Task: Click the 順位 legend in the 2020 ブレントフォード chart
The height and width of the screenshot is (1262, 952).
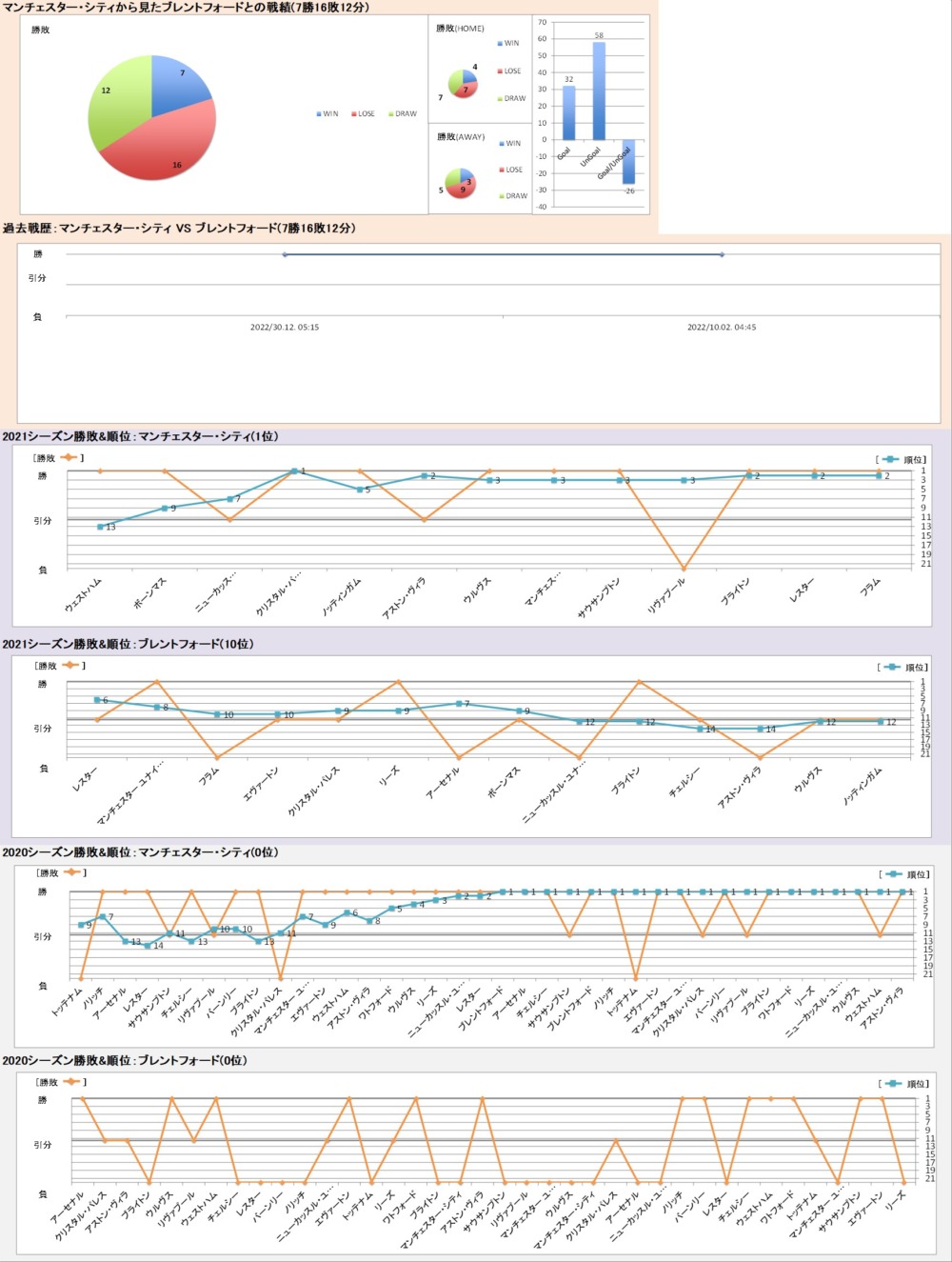Action: pyautogui.click(x=904, y=1084)
